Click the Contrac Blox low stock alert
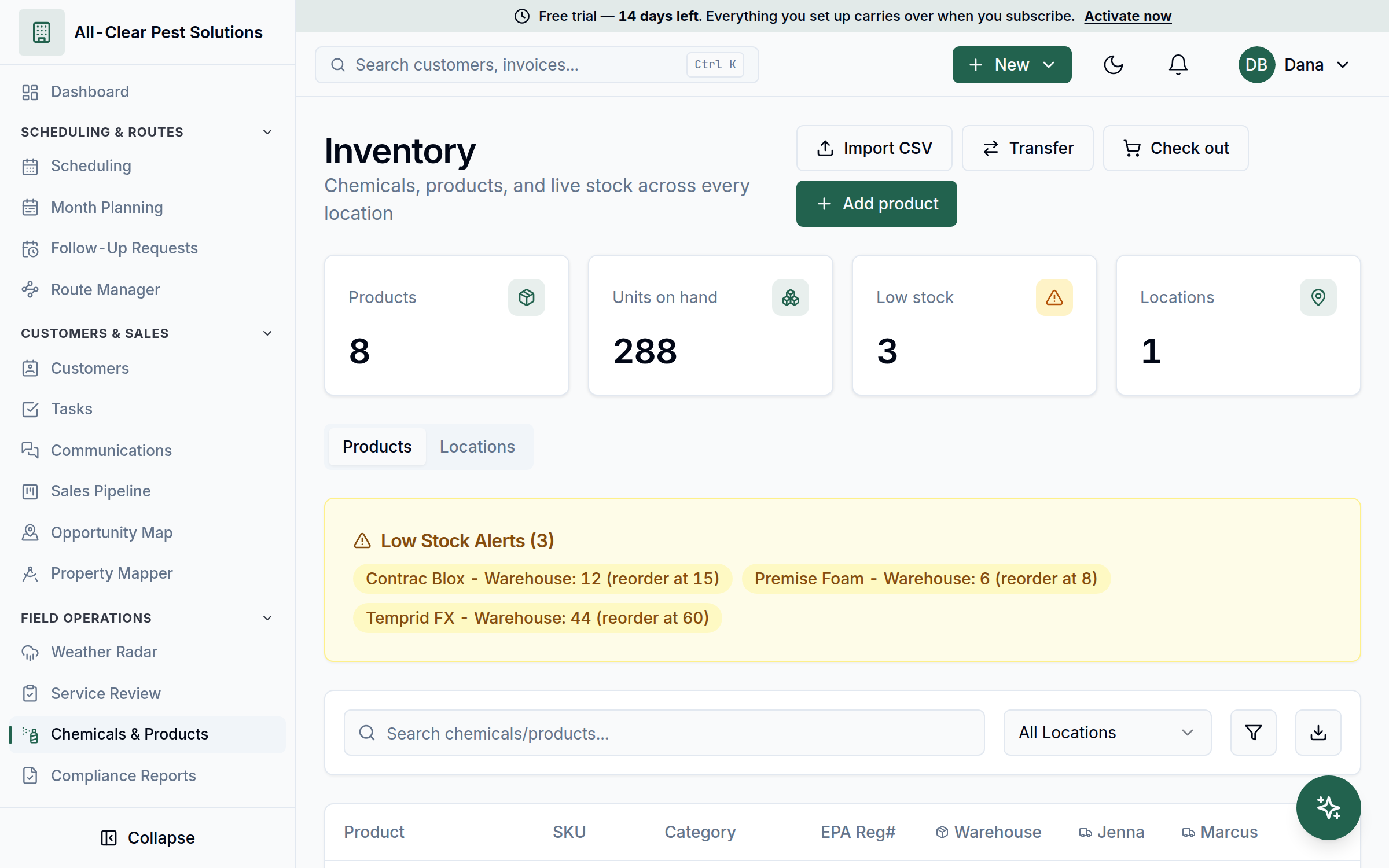The width and height of the screenshot is (1389, 868). (542, 579)
